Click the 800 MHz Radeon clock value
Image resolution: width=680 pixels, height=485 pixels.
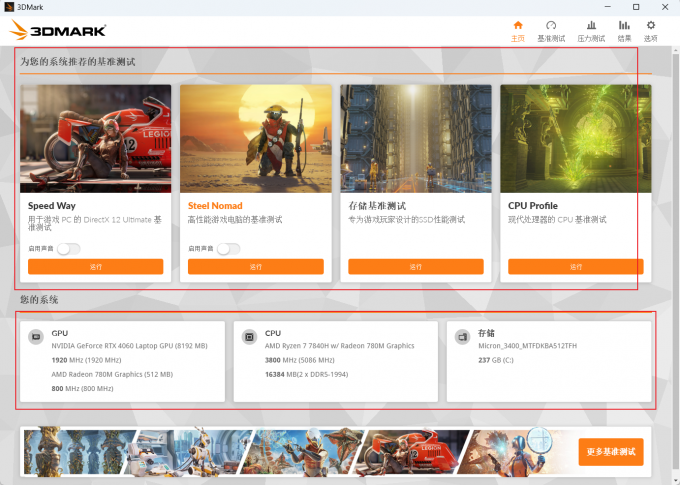point(82,389)
